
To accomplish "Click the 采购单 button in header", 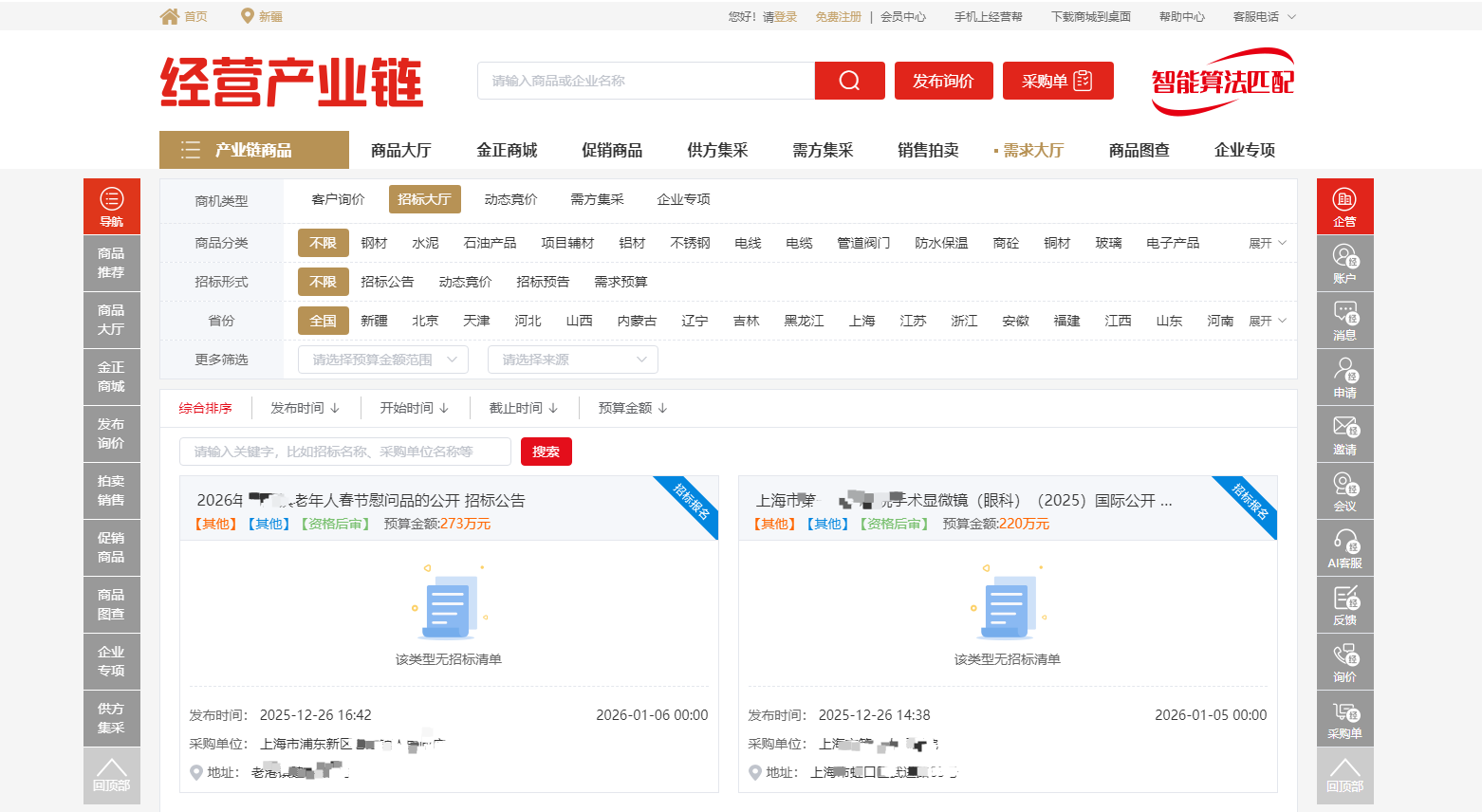I will point(1058,81).
